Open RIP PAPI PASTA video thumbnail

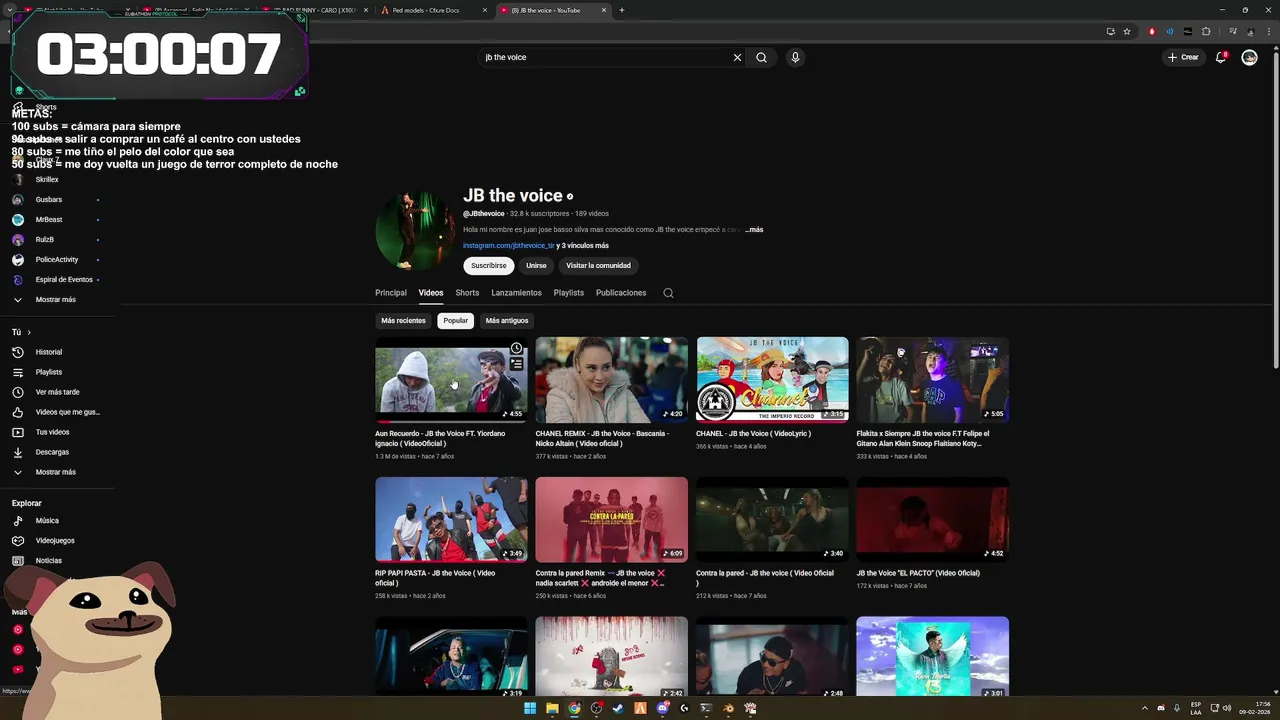[451, 519]
